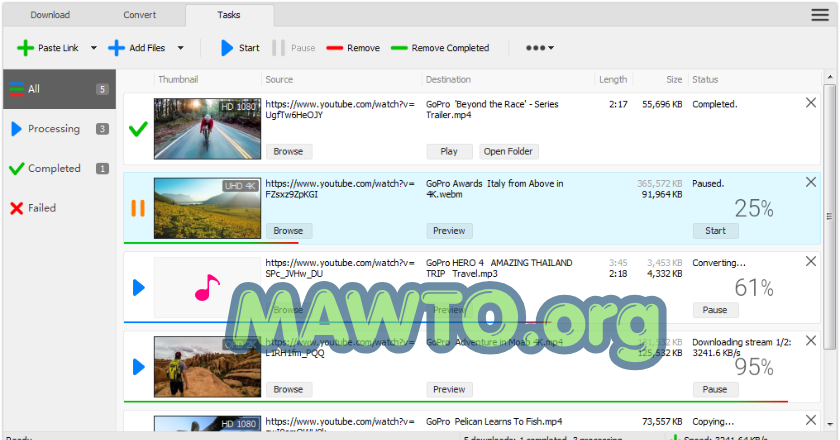The image size is (840, 440).
Task: Click the 'Completed.' status text
Action: 715,104
